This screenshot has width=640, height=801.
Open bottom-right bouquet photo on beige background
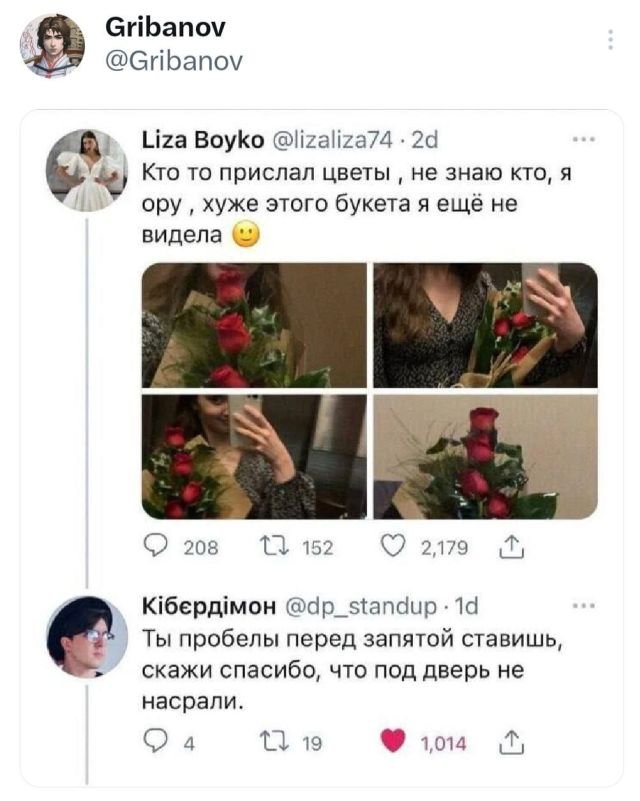[485, 456]
